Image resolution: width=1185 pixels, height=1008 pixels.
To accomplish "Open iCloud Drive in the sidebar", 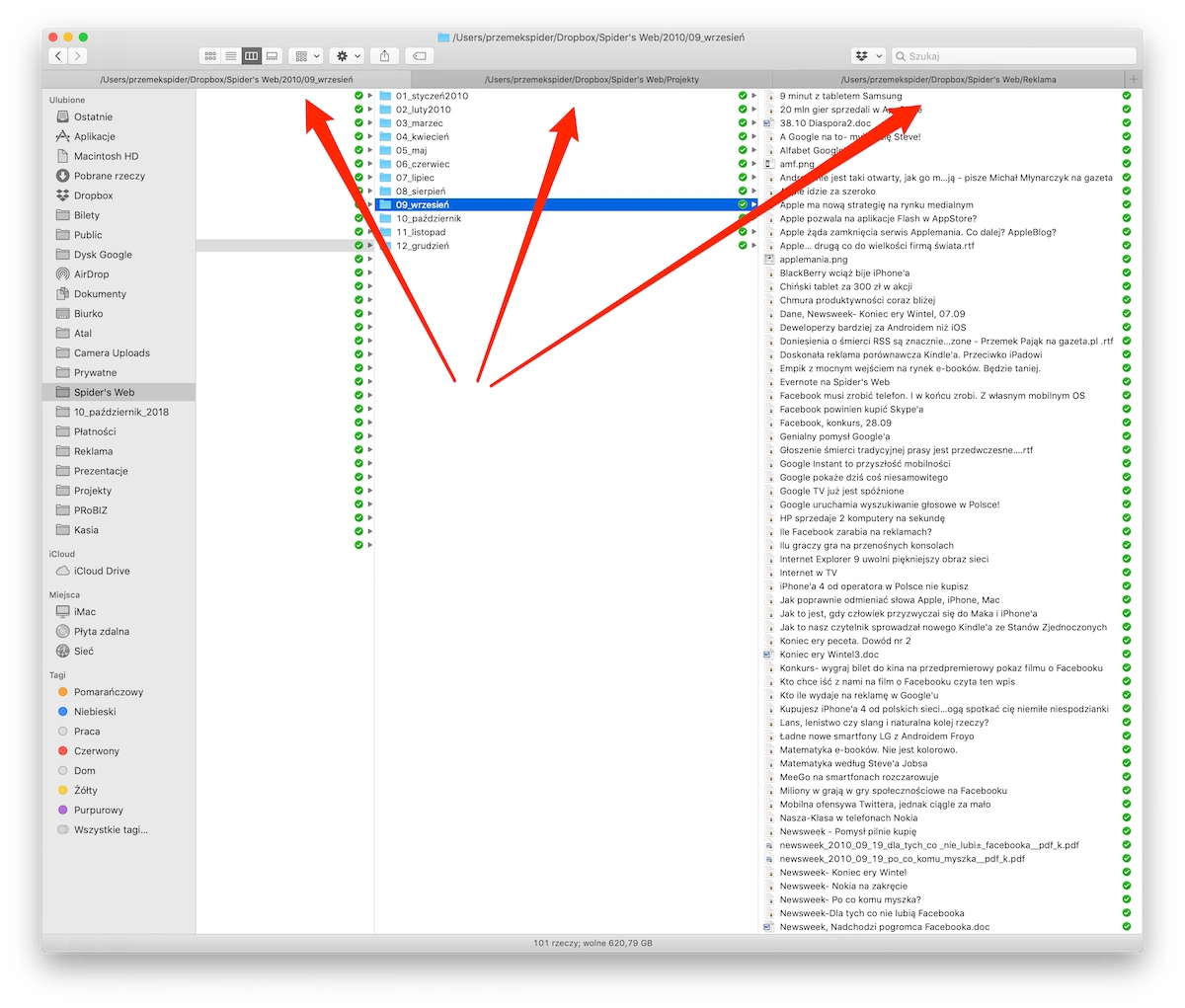I will [x=102, y=571].
